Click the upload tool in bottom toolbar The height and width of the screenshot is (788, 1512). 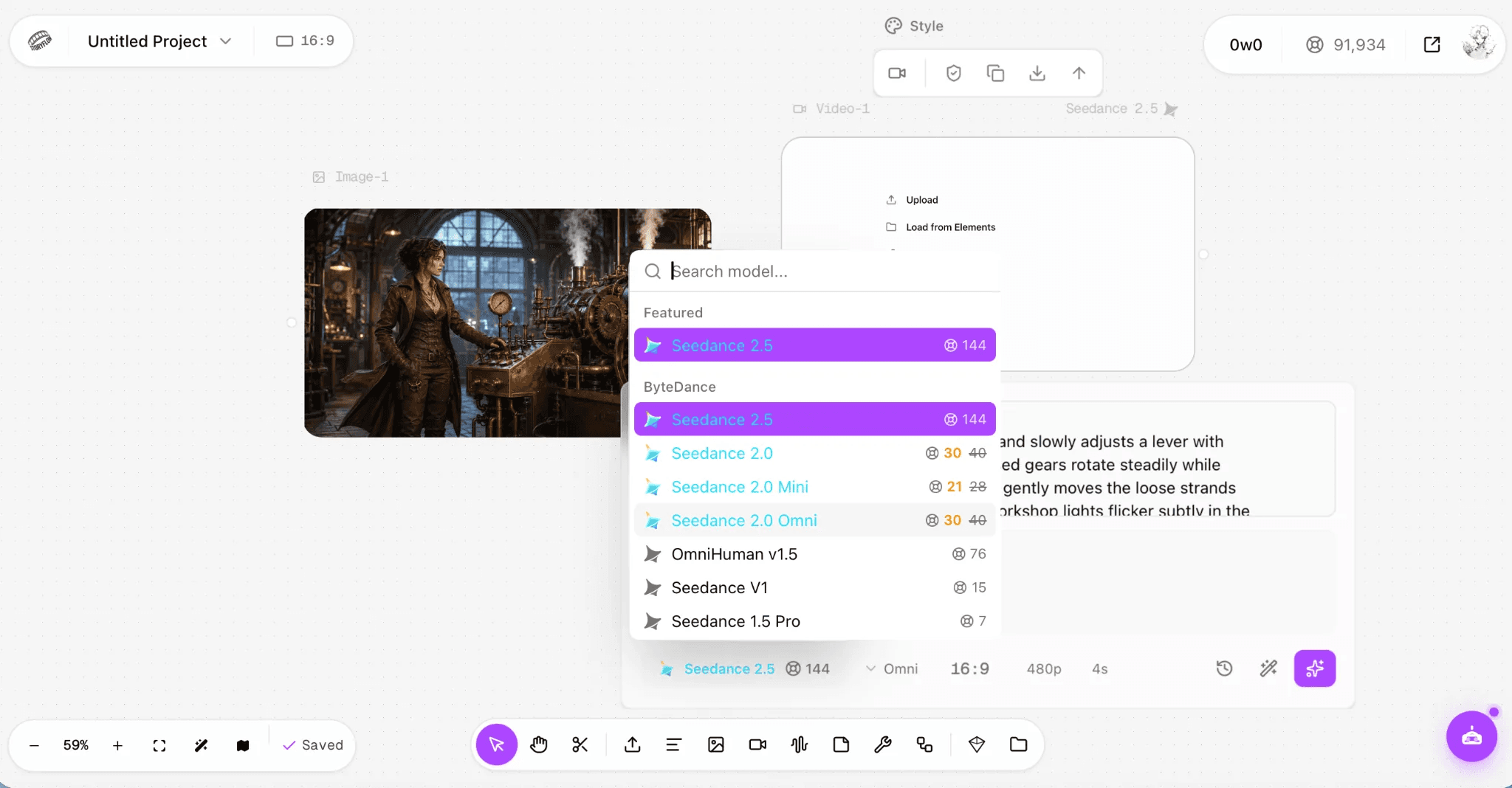click(x=632, y=744)
